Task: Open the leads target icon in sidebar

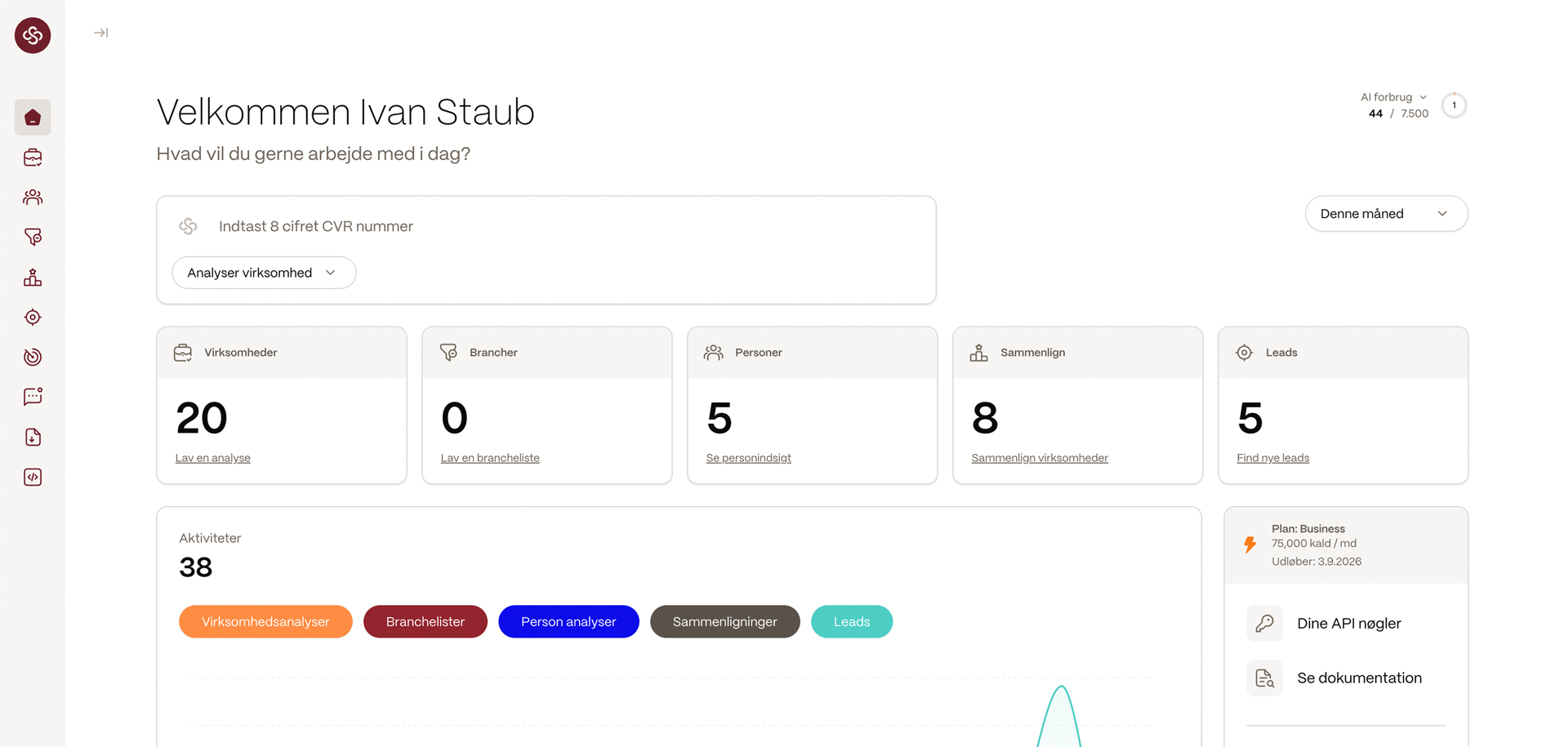Action: [x=33, y=318]
